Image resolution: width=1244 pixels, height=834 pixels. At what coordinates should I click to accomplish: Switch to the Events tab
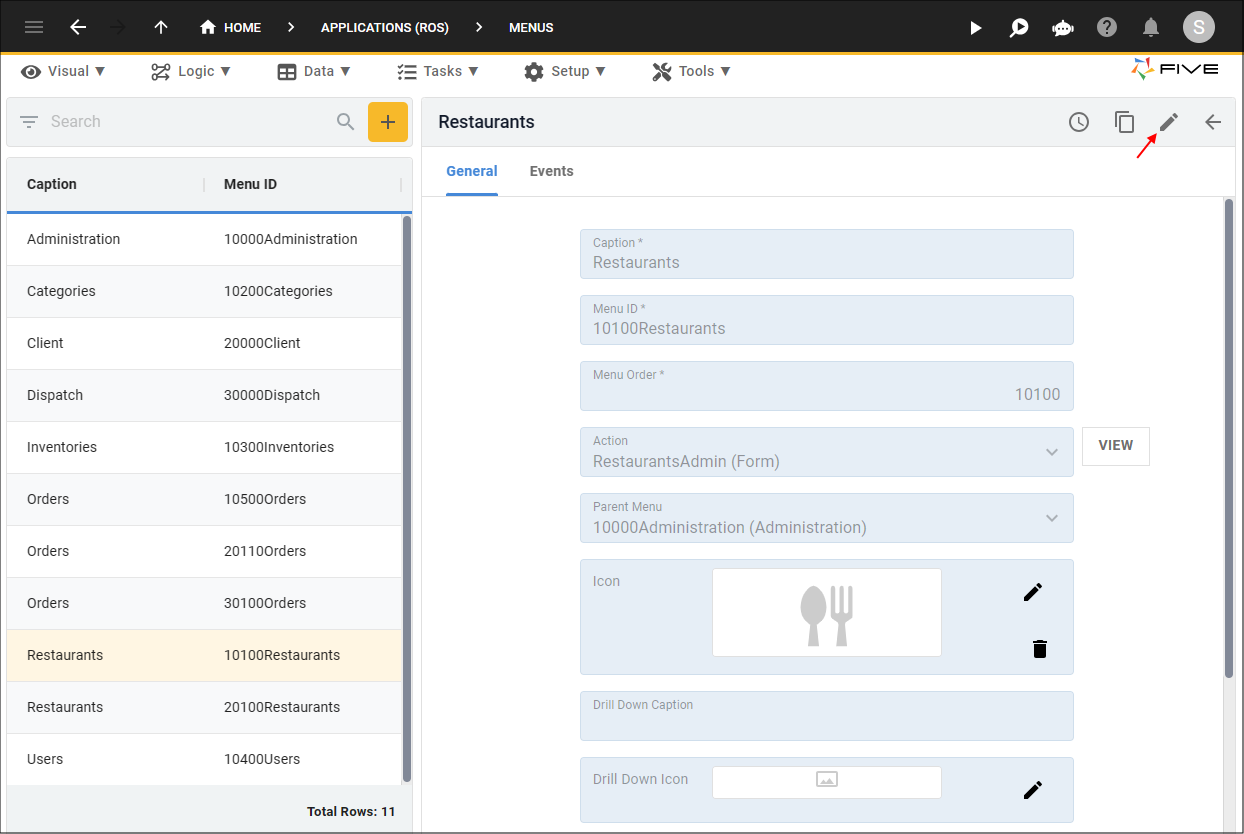(x=552, y=171)
